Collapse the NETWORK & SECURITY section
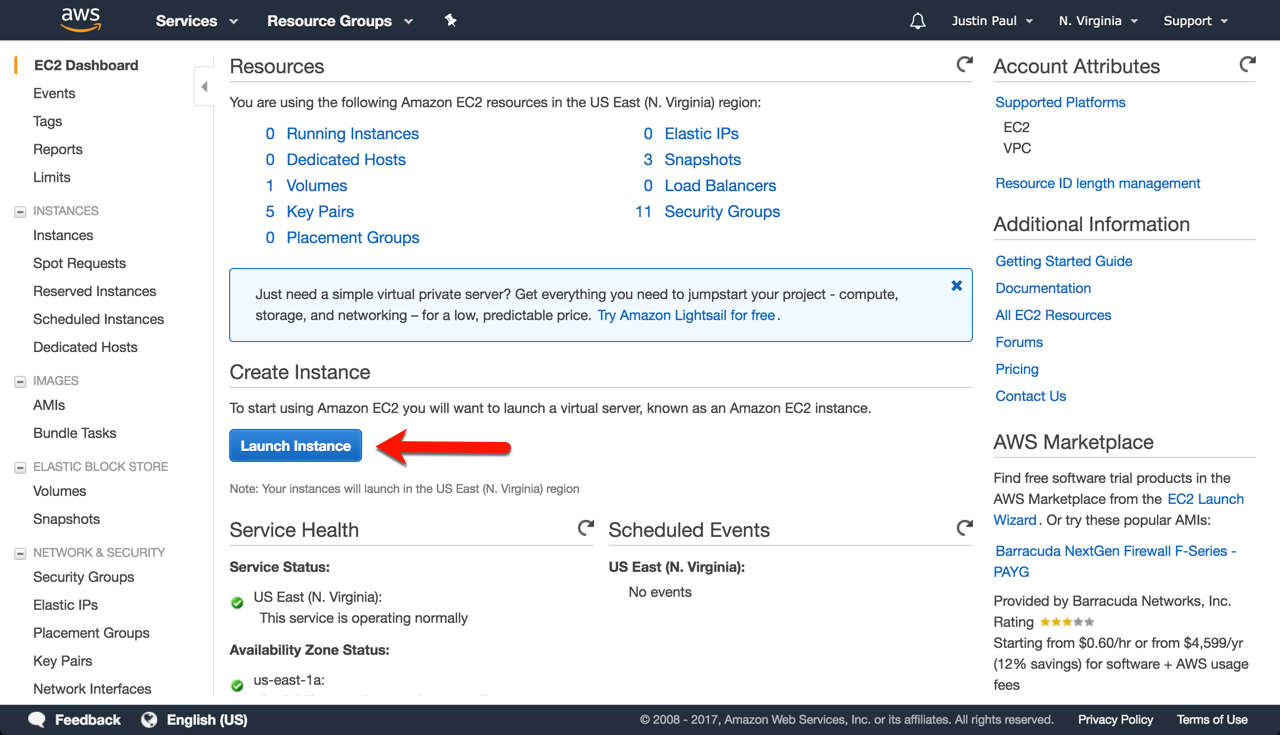1280x735 pixels. click(x=20, y=554)
